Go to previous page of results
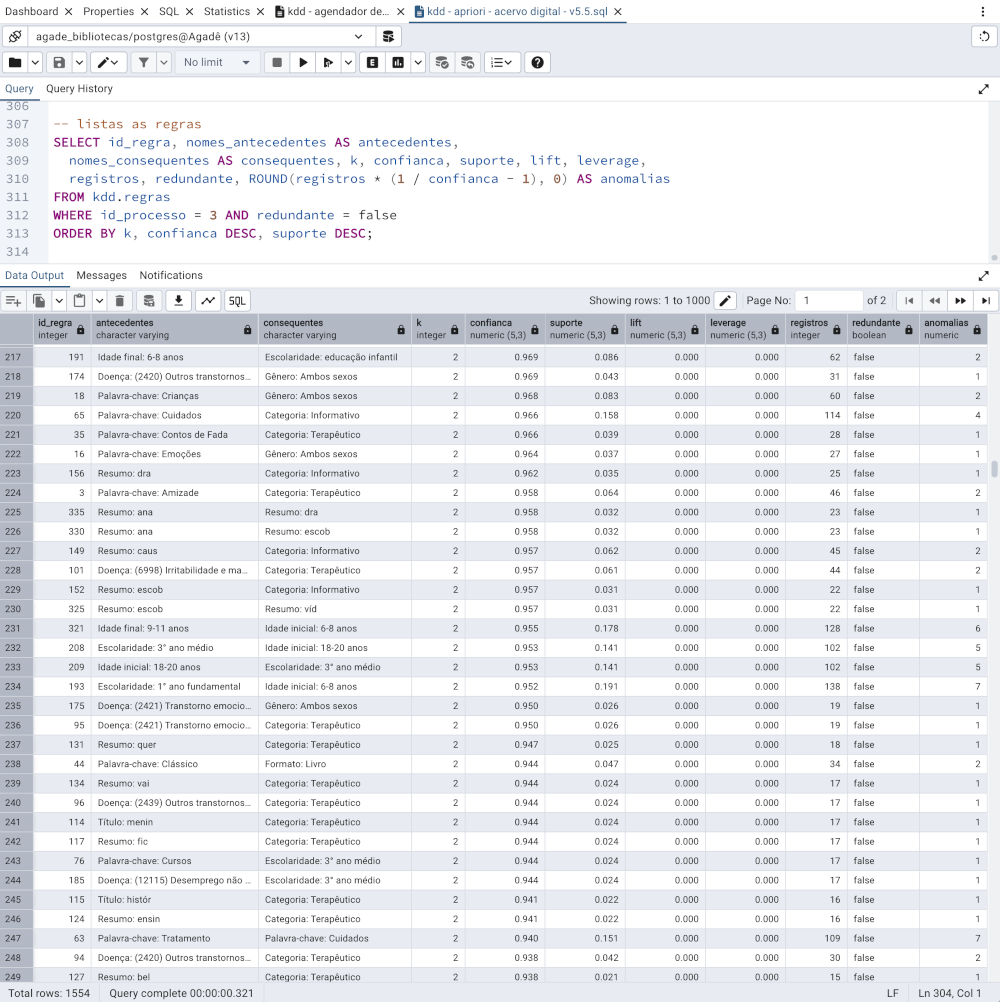The height and width of the screenshot is (1002, 1000). click(x=935, y=300)
